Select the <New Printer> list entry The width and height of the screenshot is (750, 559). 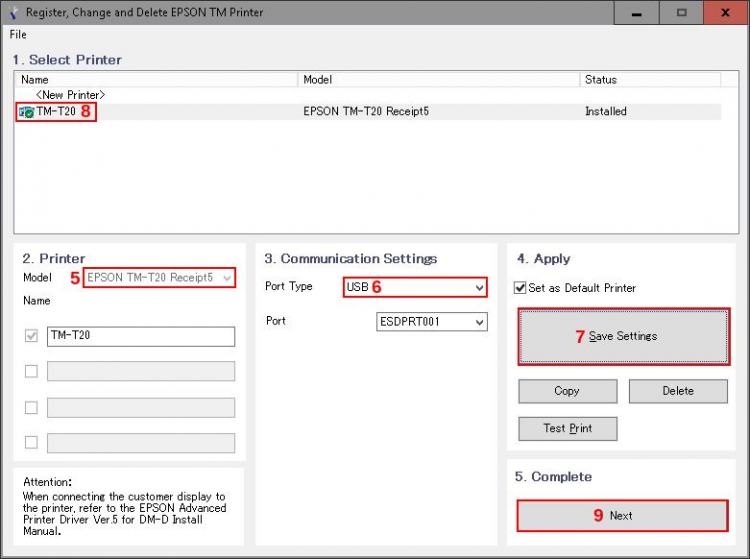[70, 95]
